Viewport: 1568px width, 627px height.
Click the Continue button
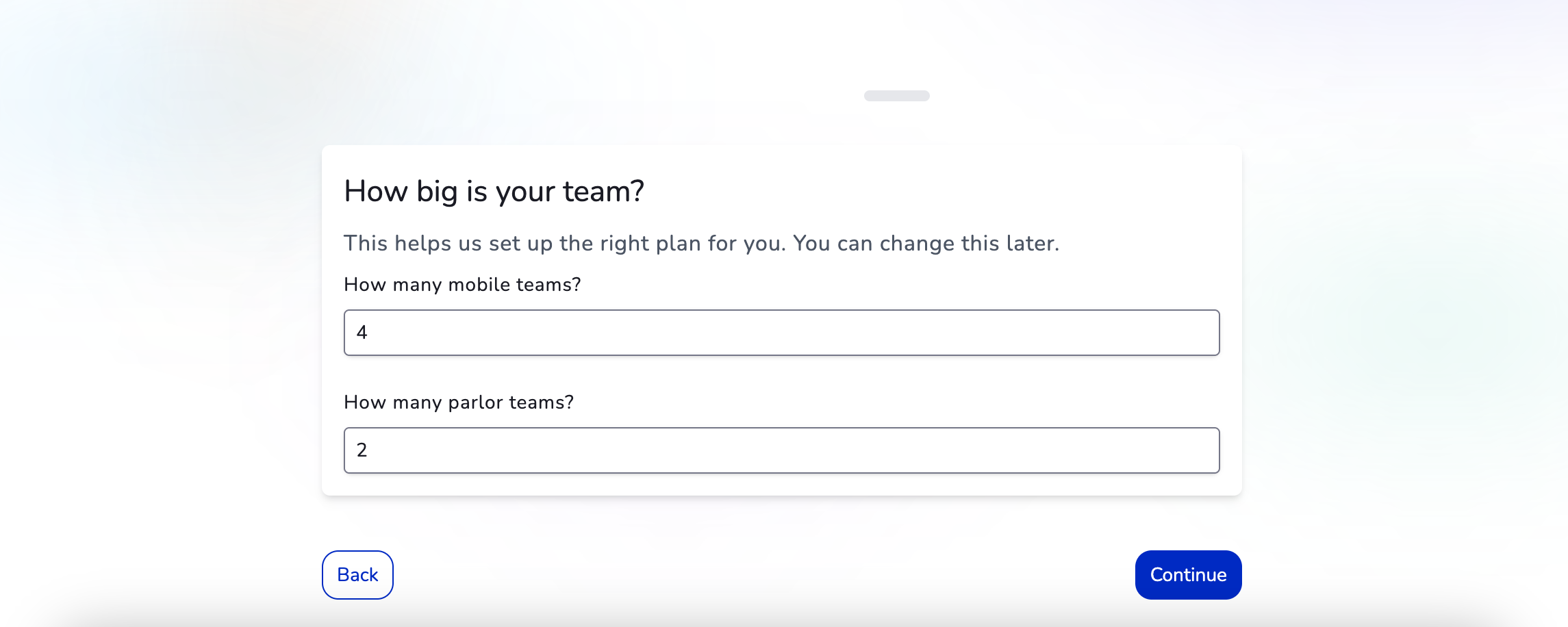[x=1188, y=575]
